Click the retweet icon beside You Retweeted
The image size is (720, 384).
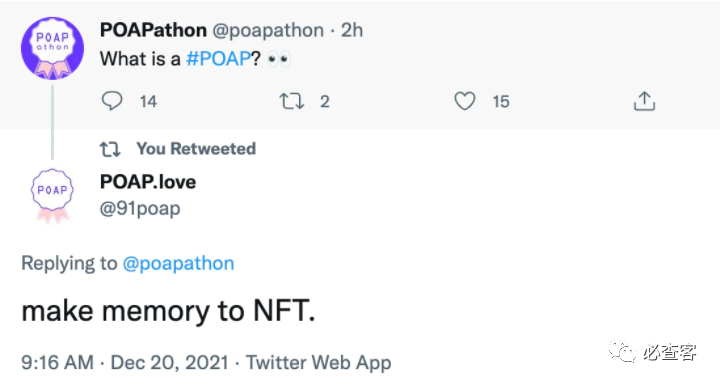pos(110,149)
